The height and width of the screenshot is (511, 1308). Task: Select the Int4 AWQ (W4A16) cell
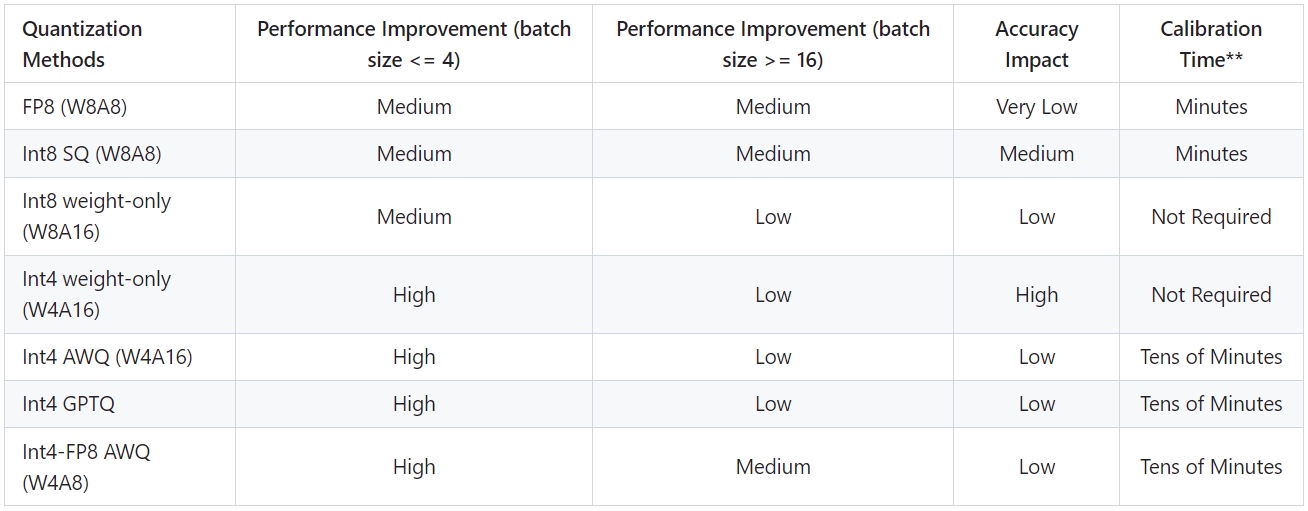107,357
